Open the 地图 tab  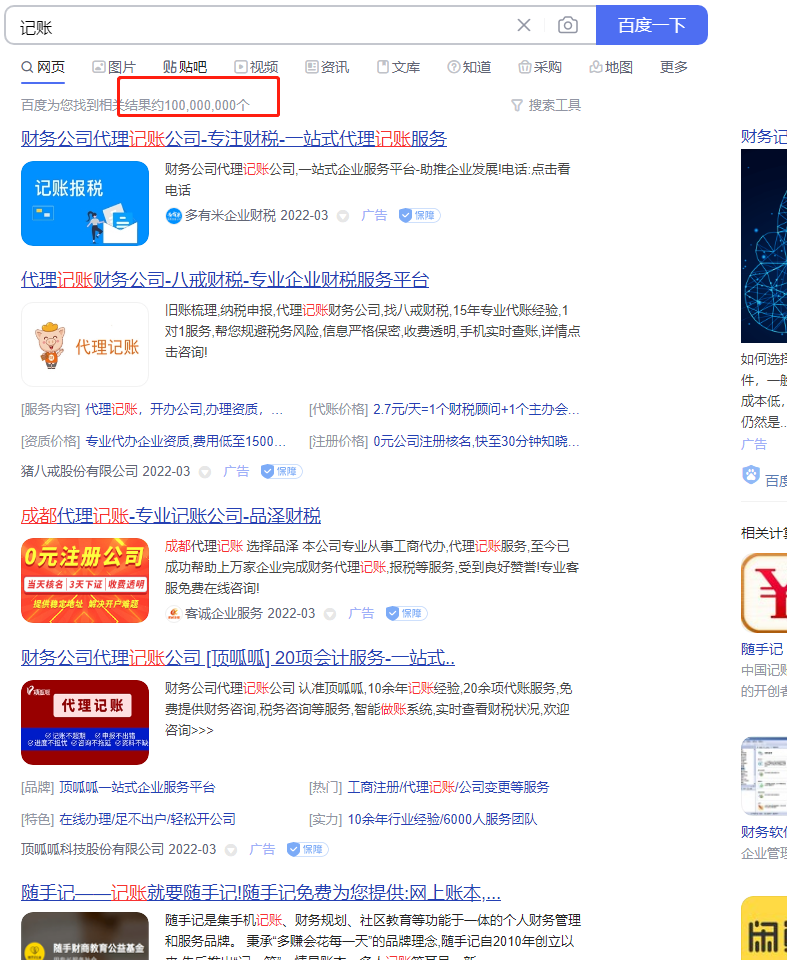coord(611,67)
